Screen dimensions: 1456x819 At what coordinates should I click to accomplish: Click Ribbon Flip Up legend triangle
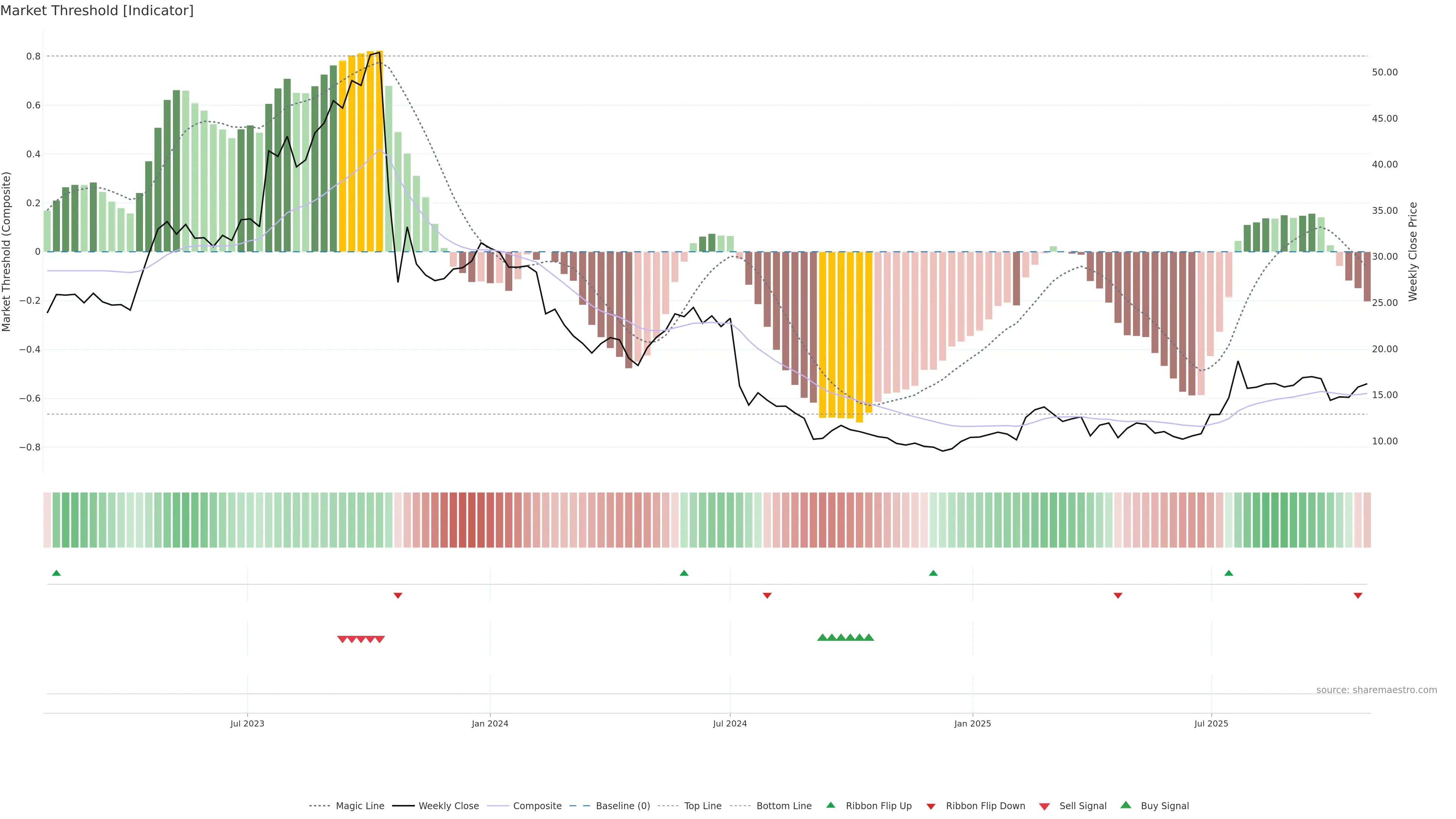point(830,805)
